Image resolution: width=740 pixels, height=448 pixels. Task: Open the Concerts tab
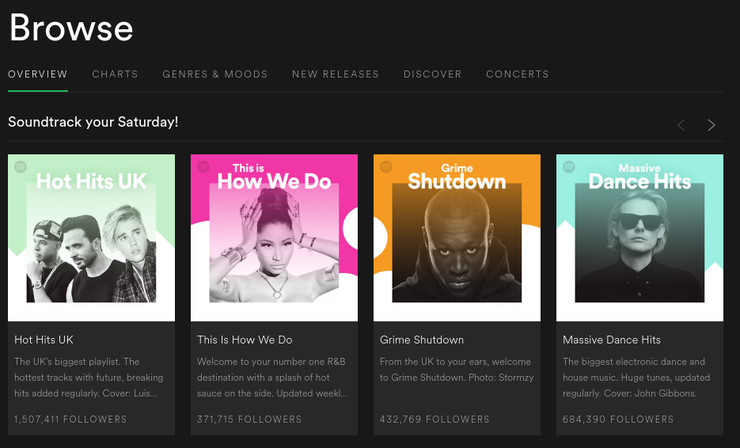[517, 74]
